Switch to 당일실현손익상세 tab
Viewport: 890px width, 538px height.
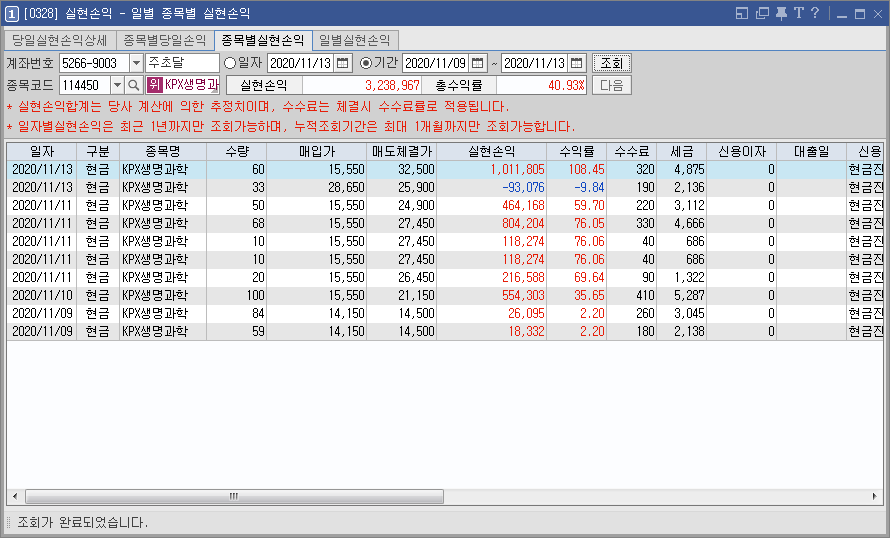[x=60, y=40]
